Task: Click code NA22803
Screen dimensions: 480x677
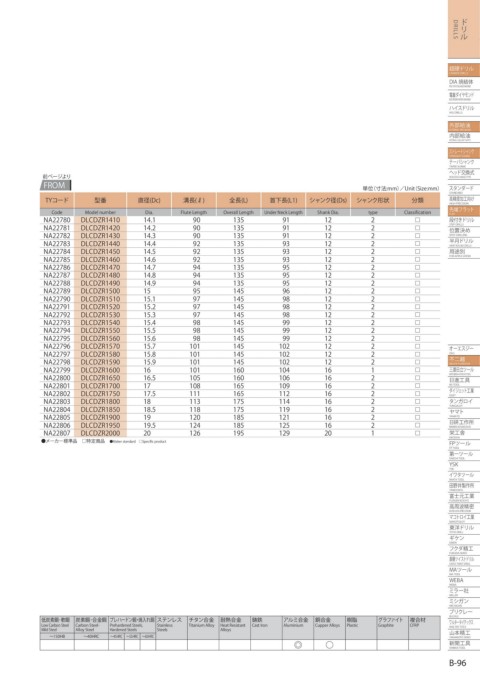Action: [57, 402]
